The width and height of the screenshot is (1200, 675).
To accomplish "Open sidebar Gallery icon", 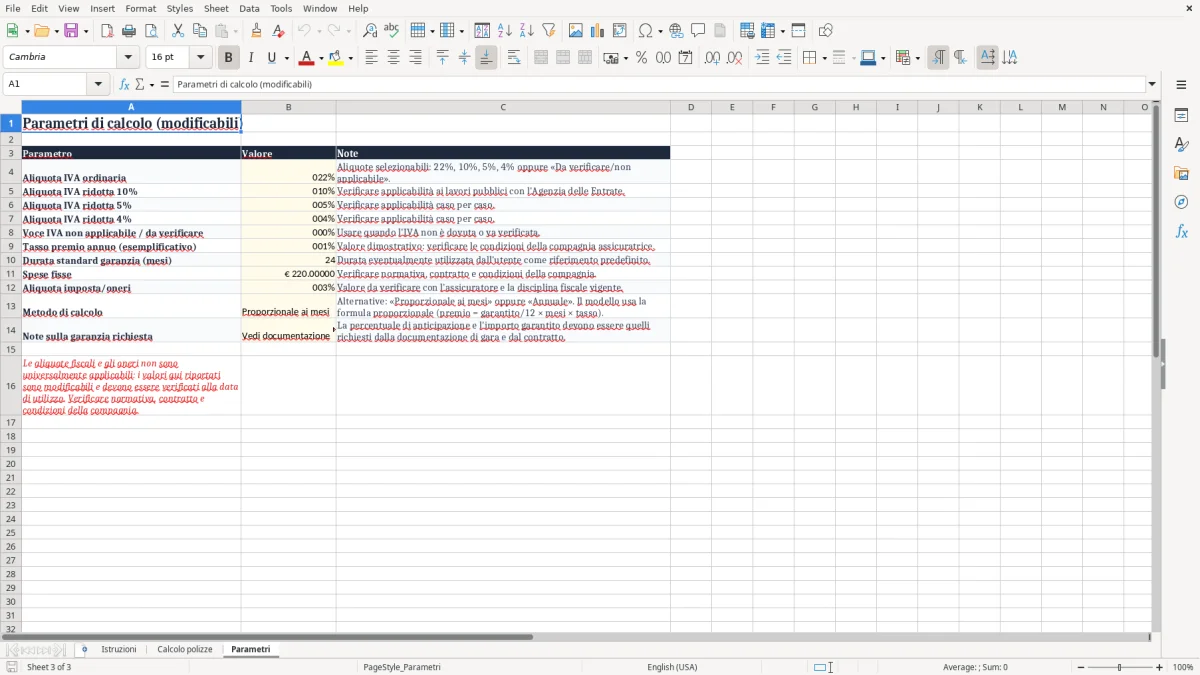I will click(1181, 174).
